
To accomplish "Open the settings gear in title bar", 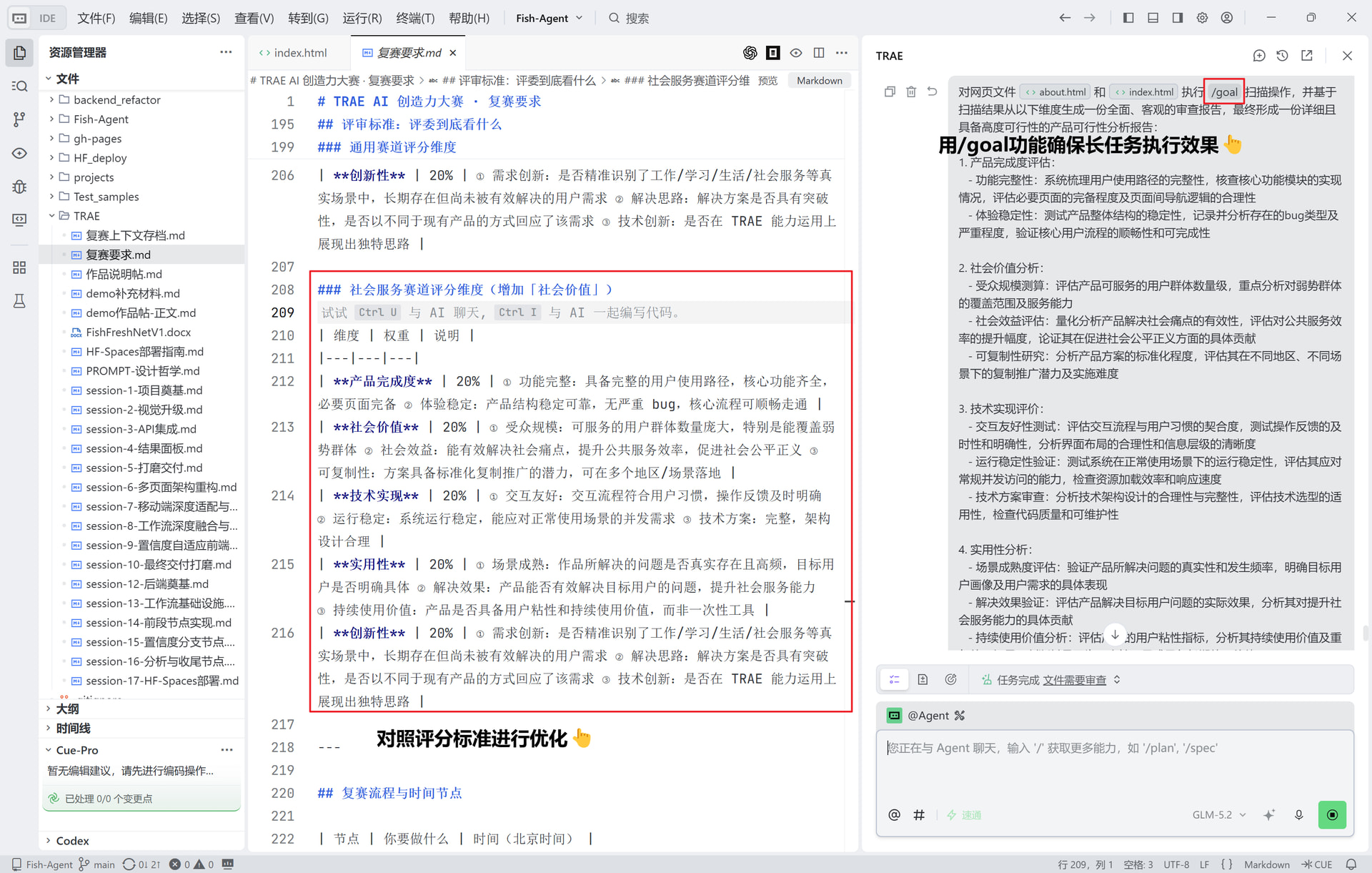I will pyautogui.click(x=1203, y=18).
